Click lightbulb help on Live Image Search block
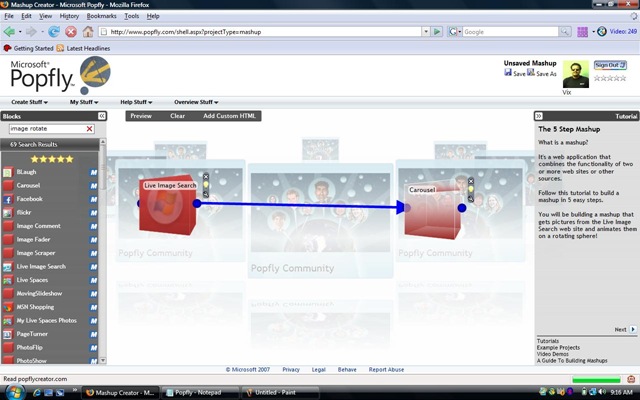The image size is (640, 400). tap(206, 185)
